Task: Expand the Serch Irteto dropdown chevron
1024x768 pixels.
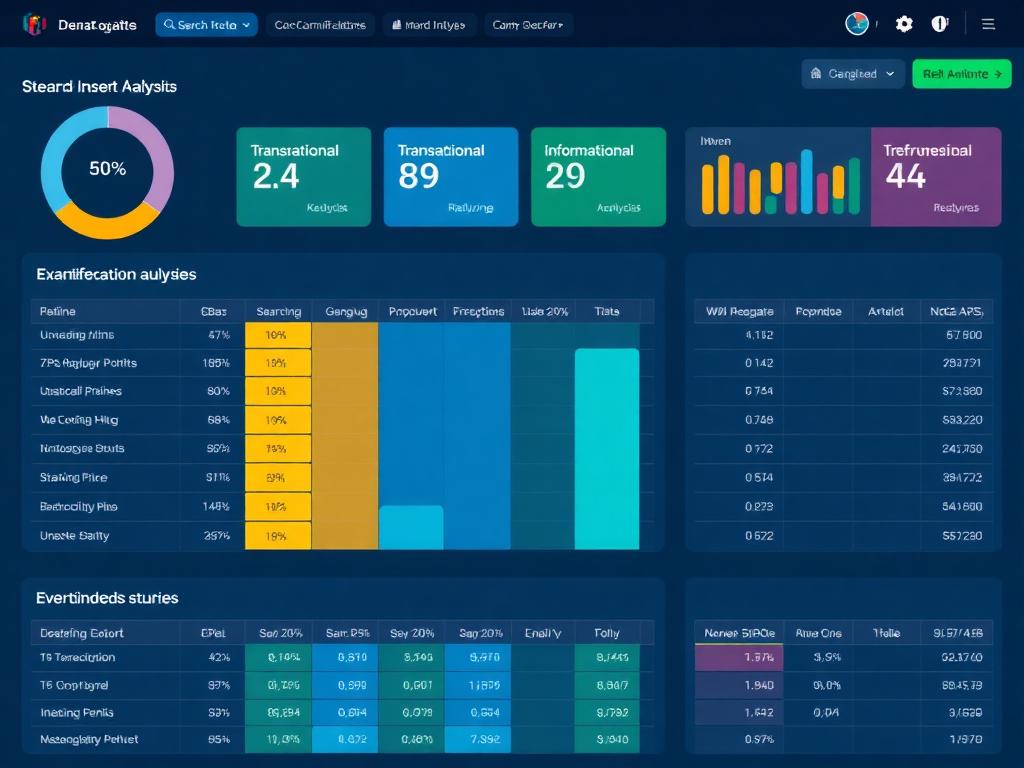Action: pos(247,25)
